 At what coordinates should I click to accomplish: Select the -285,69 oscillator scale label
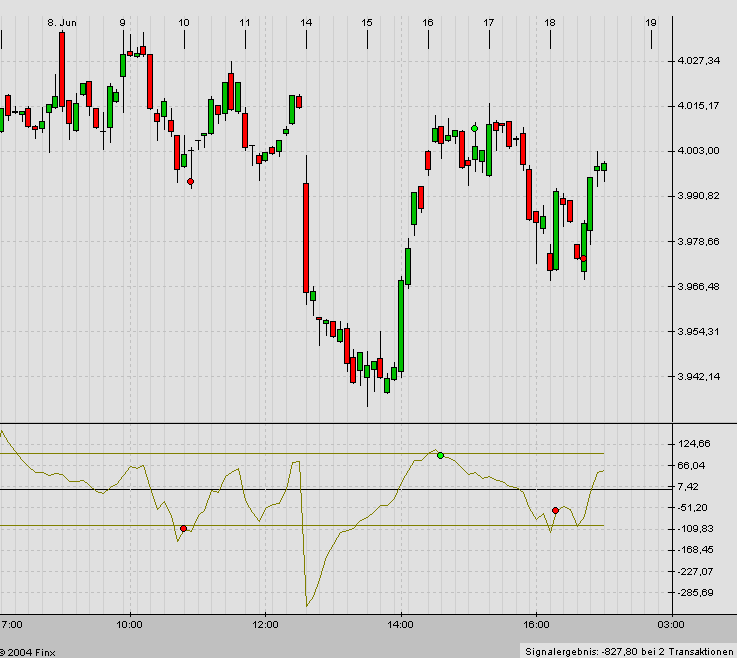(694, 593)
